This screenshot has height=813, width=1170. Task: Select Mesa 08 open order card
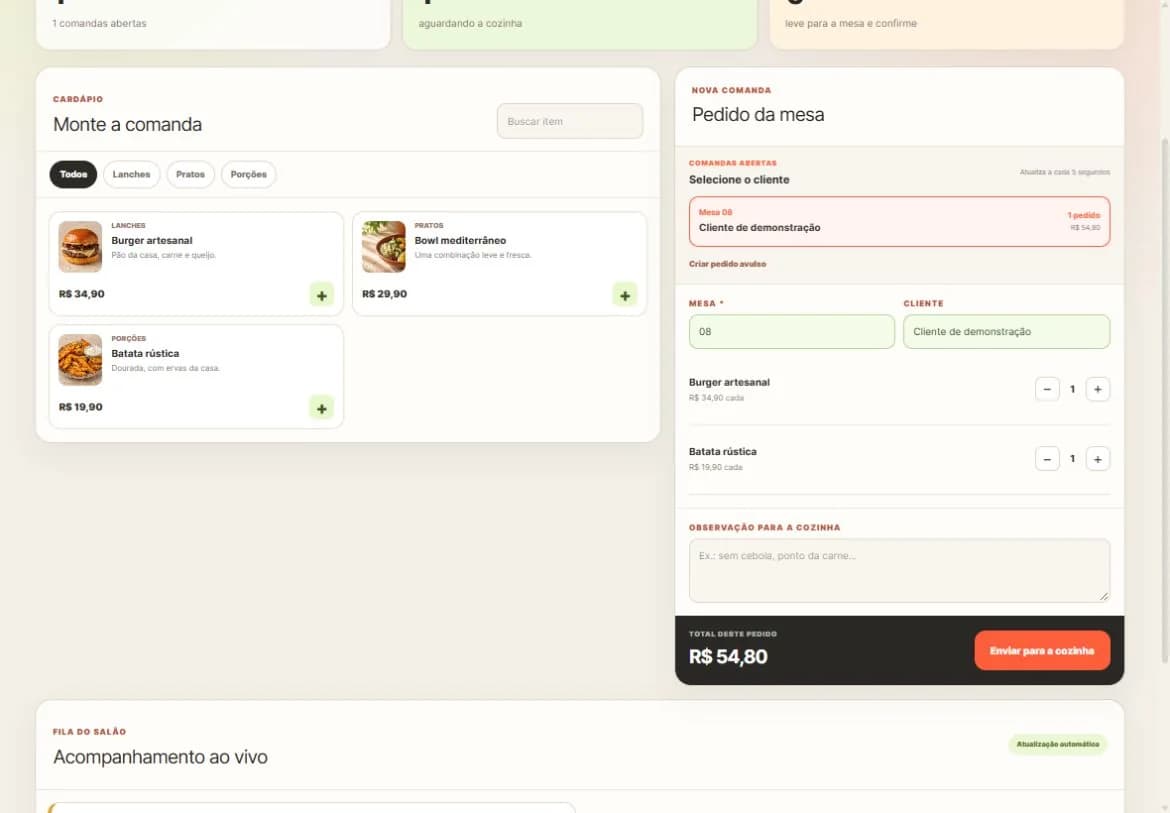coord(899,222)
